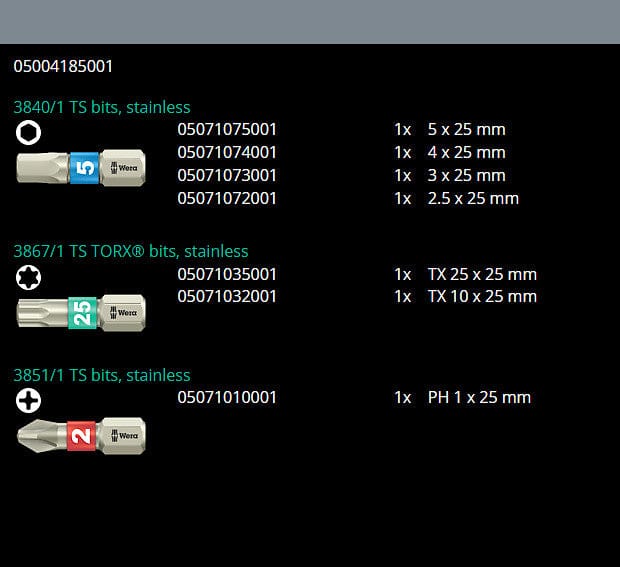Click the hexagon drive profile icon
The image size is (620, 567).
29,132
